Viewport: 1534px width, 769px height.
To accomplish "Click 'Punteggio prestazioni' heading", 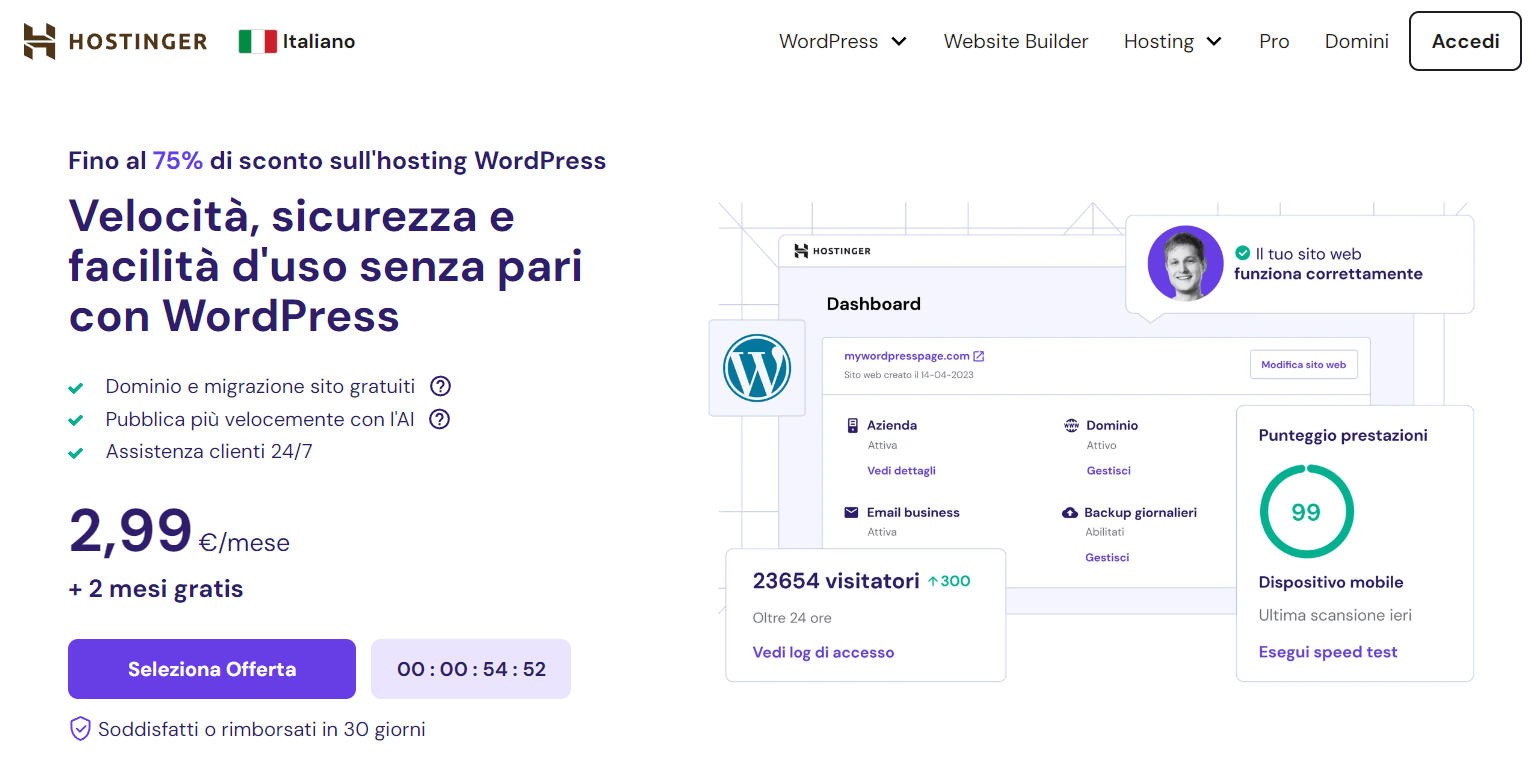I will (x=1343, y=435).
